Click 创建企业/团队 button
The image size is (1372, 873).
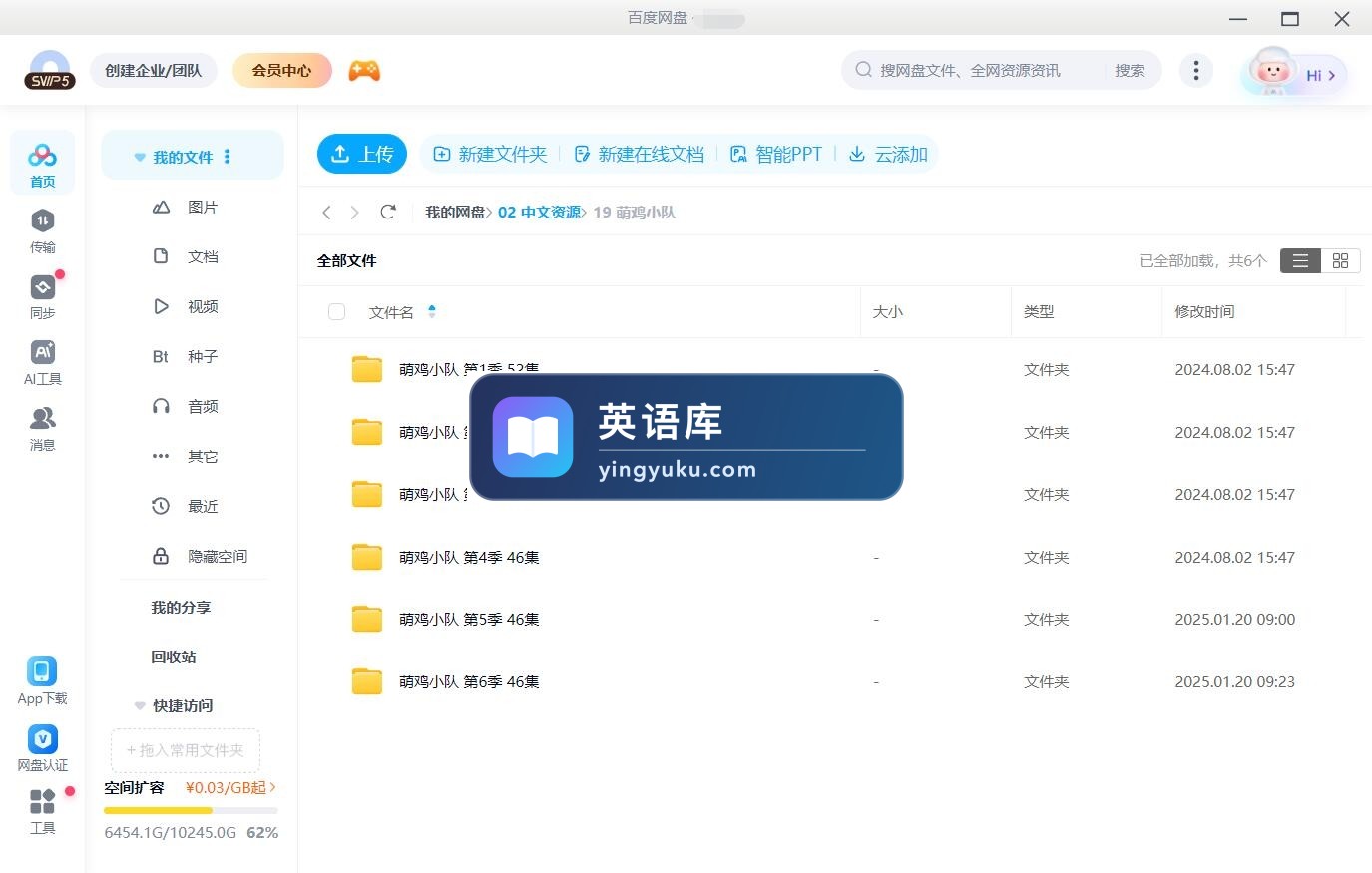pos(154,70)
